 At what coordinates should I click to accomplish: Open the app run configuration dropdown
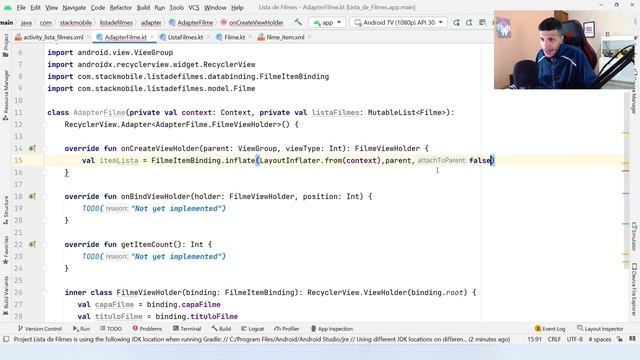(327, 22)
